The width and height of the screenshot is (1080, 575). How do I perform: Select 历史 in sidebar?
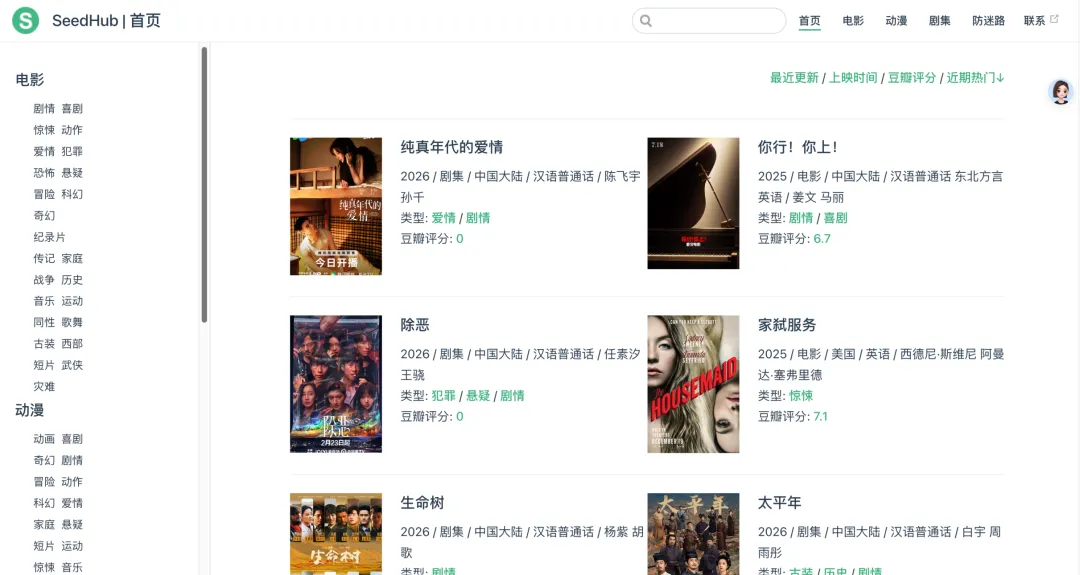coord(72,279)
